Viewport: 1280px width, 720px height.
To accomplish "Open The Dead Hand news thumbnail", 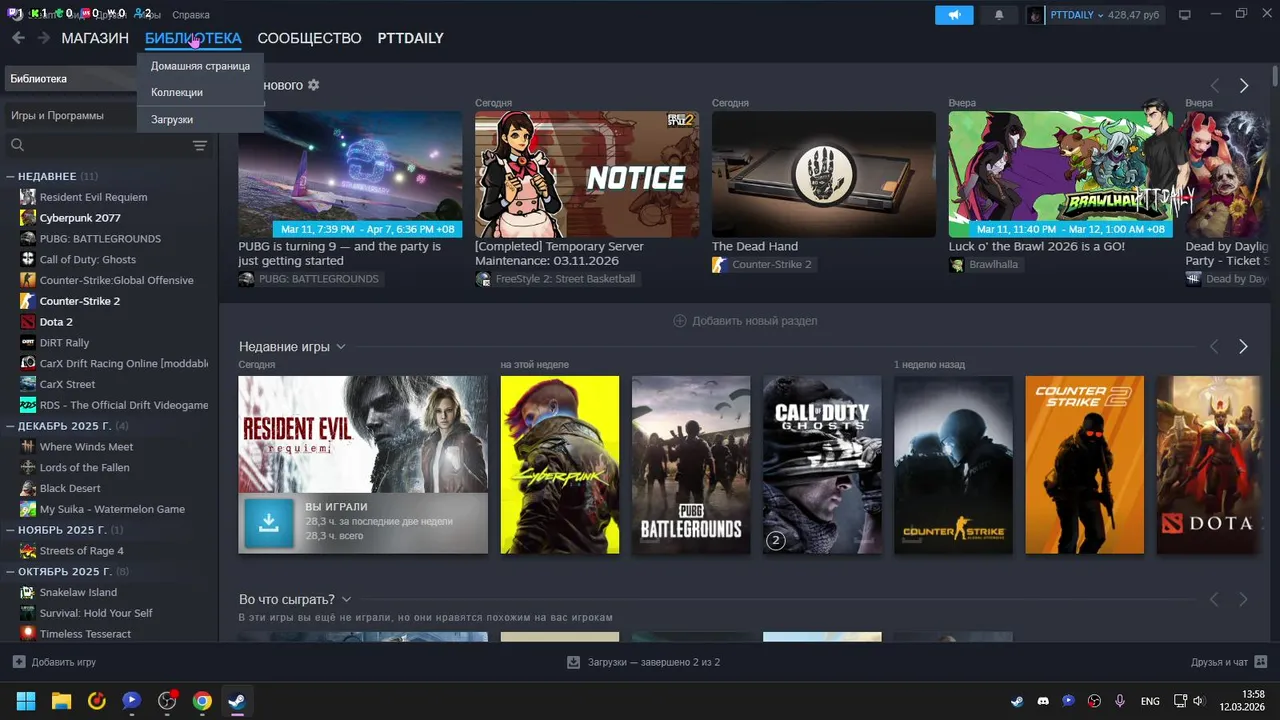I will [x=824, y=174].
